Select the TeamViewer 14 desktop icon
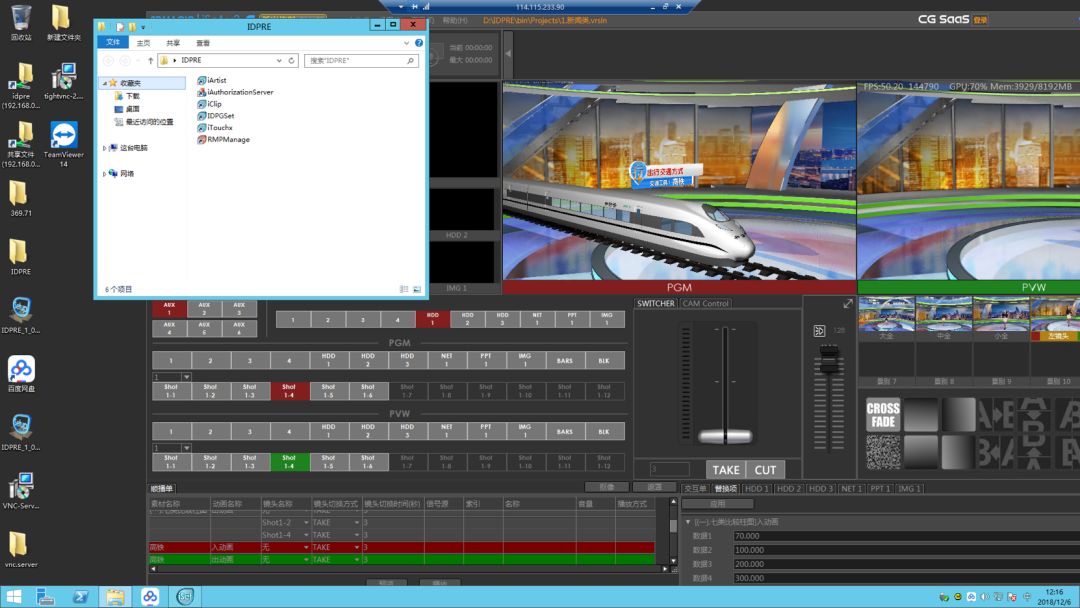The height and width of the screenshot is (608, 1080). 63,145
